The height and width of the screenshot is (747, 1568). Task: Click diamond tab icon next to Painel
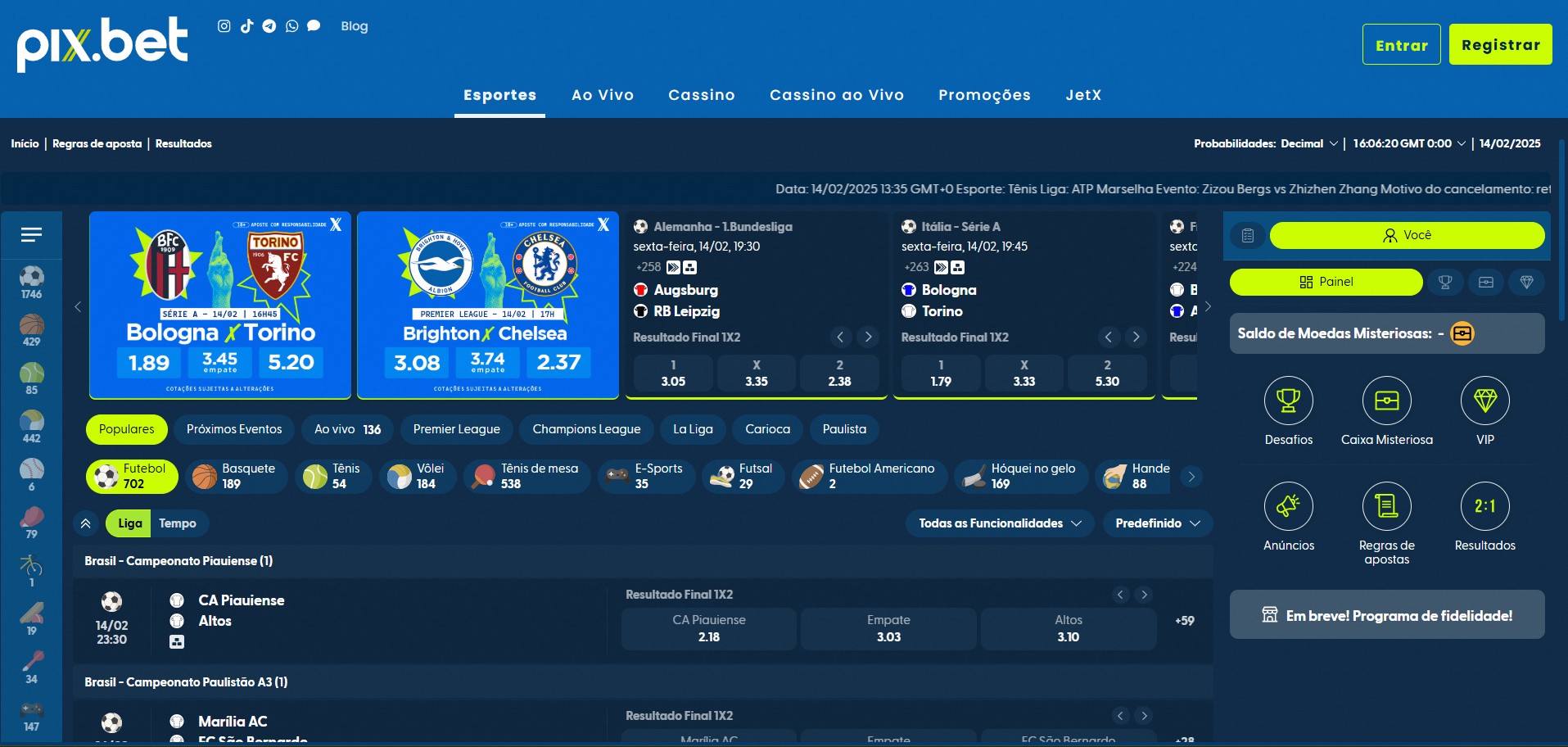(x=1526, y=282)
